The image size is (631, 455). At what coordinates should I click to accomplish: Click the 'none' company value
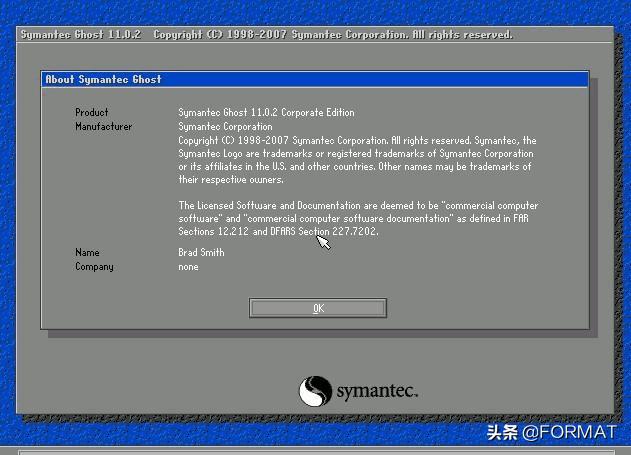click(188, 267)
